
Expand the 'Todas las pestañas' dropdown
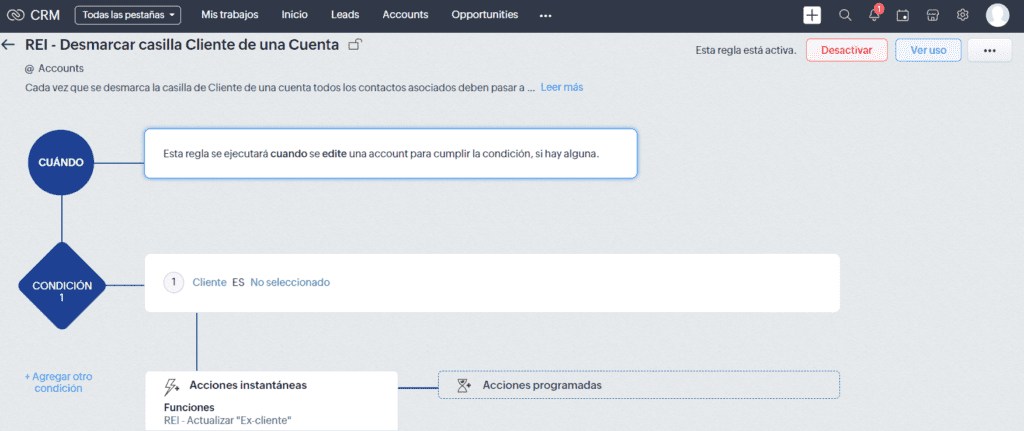(128, 15)
